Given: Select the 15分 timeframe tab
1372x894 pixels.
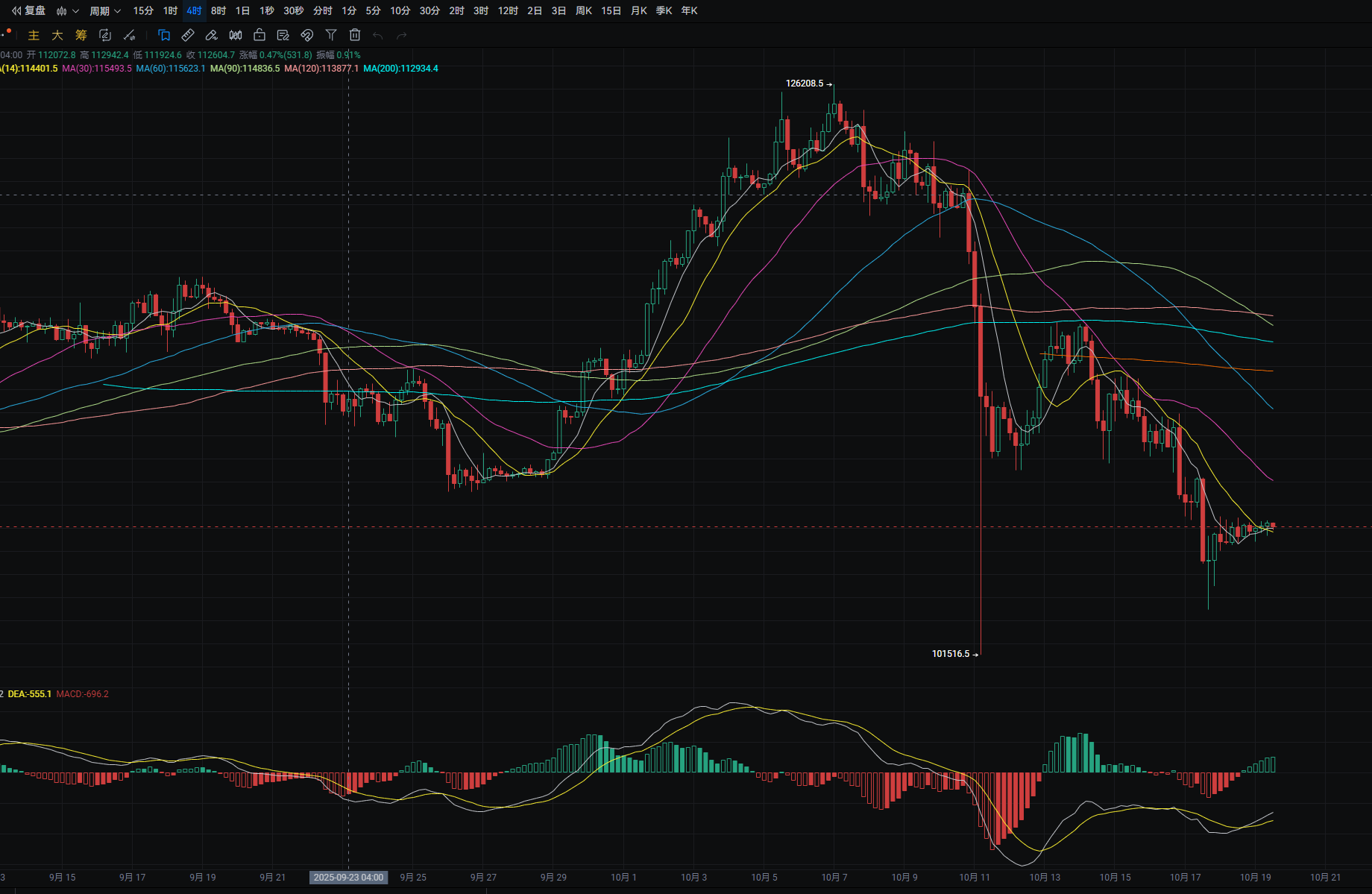Looking at the screenshot, I should (x=143, y=10).
